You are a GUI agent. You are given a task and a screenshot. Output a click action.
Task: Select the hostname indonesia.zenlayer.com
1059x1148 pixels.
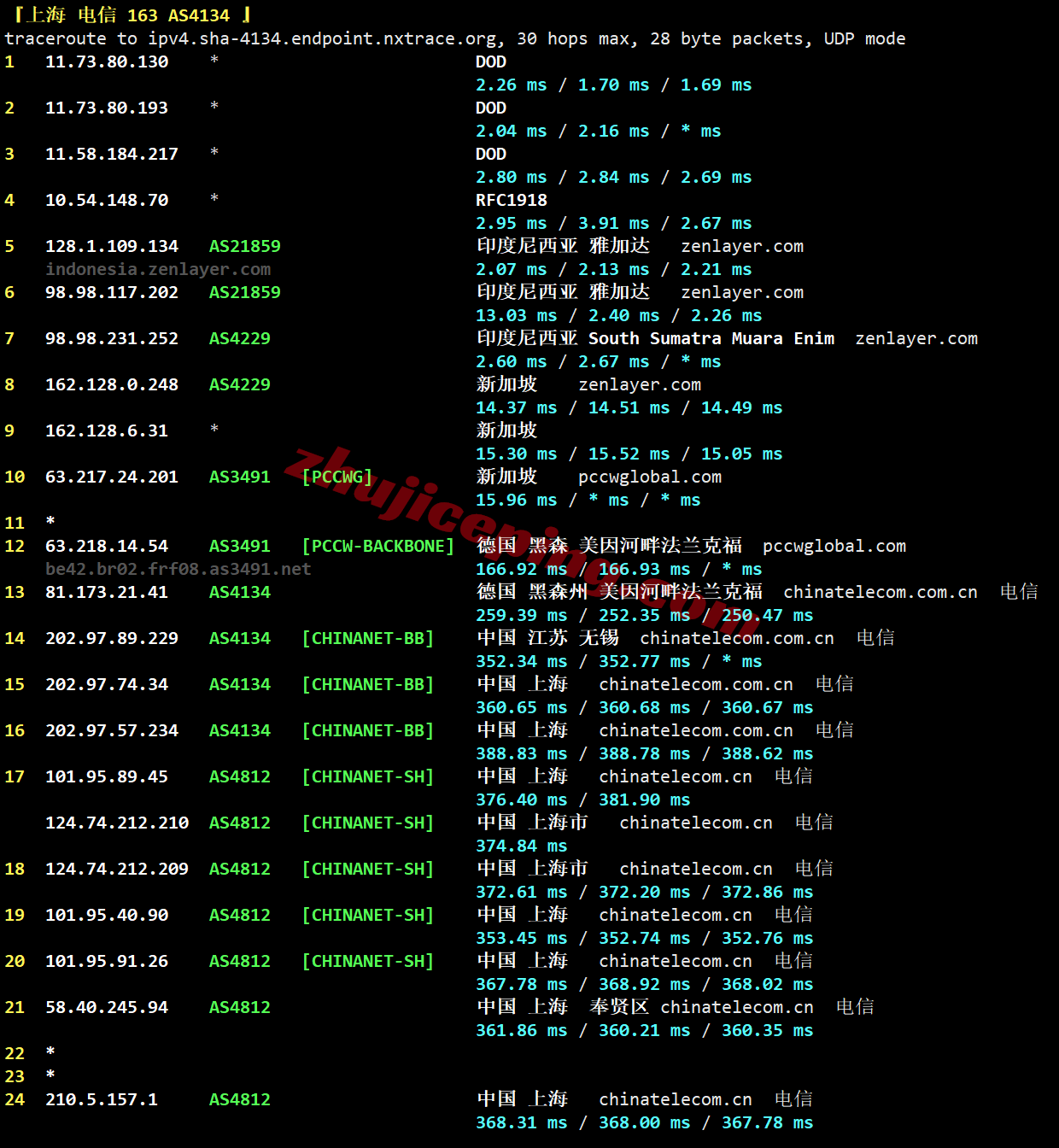pyautogui.click(x=158, y=269)
